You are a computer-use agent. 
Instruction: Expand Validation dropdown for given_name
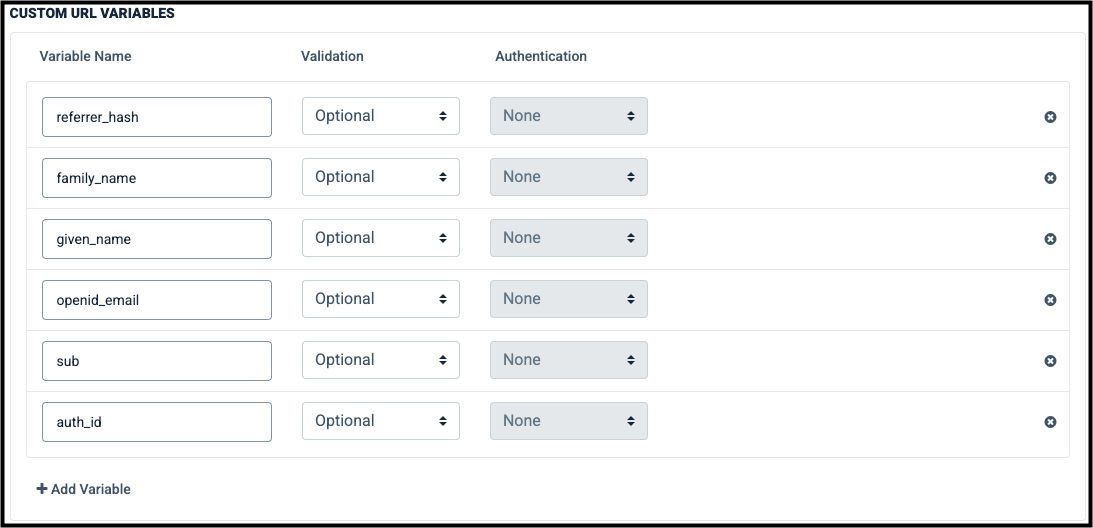[381, 238]
